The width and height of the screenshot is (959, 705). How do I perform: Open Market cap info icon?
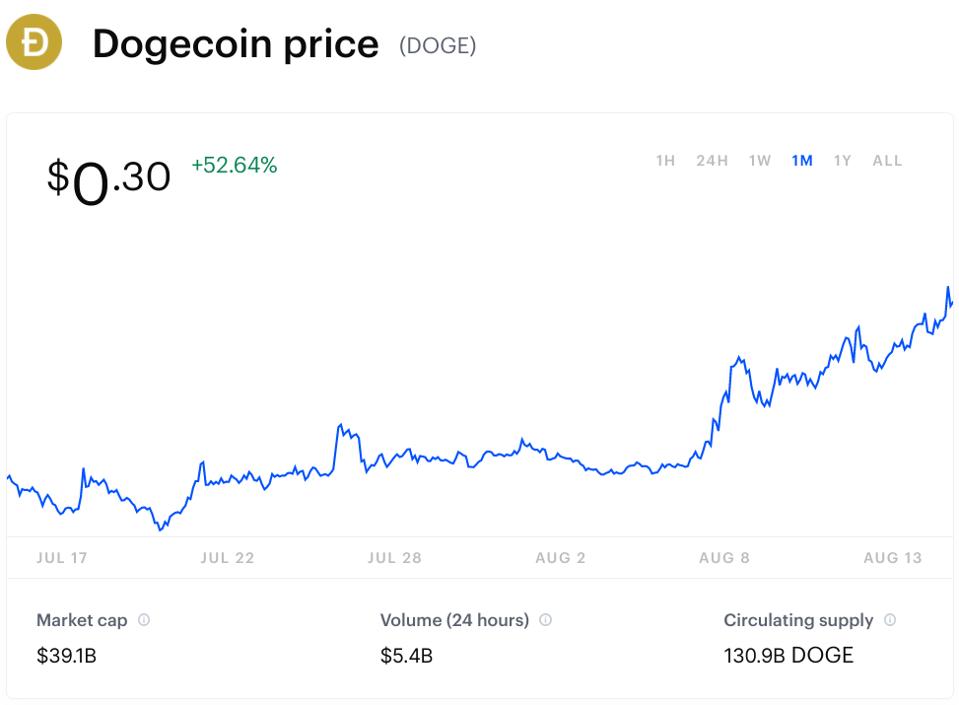click(144, 620)
